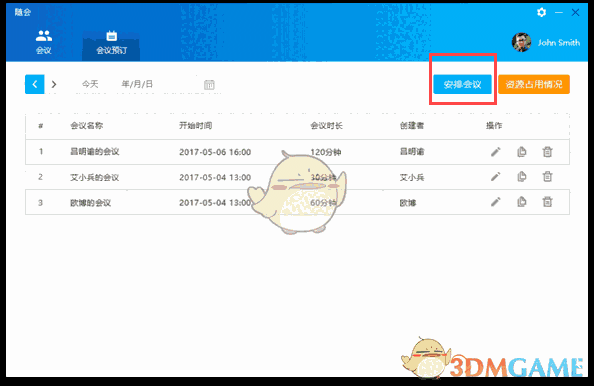Delete the 艾小兵的会议 meeting
The image size is (594, 386).
(x=547, y=177)
